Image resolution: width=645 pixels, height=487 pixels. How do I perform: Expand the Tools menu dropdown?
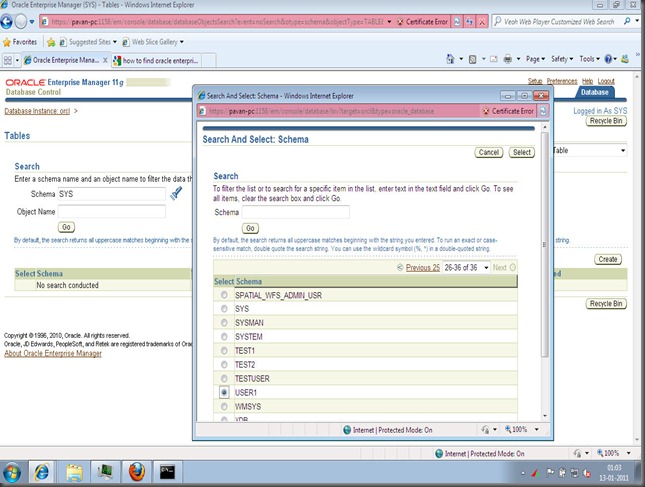589,59
